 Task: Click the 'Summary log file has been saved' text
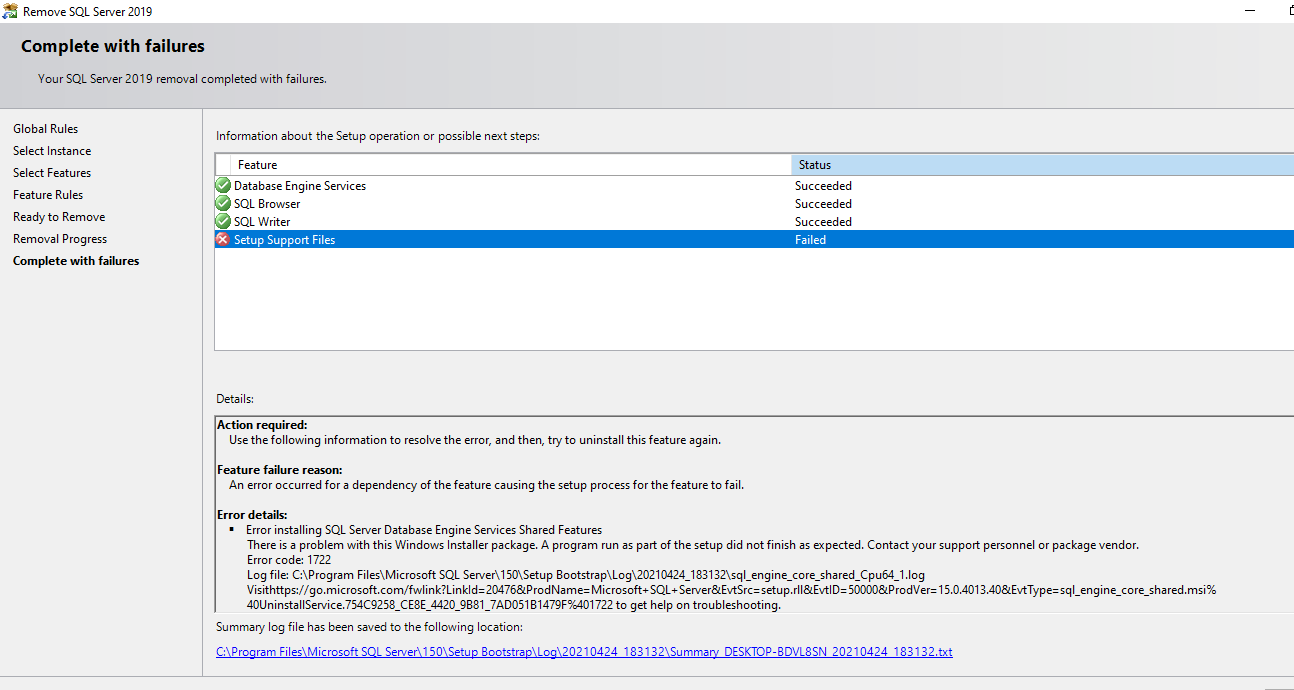coord(369,626)
